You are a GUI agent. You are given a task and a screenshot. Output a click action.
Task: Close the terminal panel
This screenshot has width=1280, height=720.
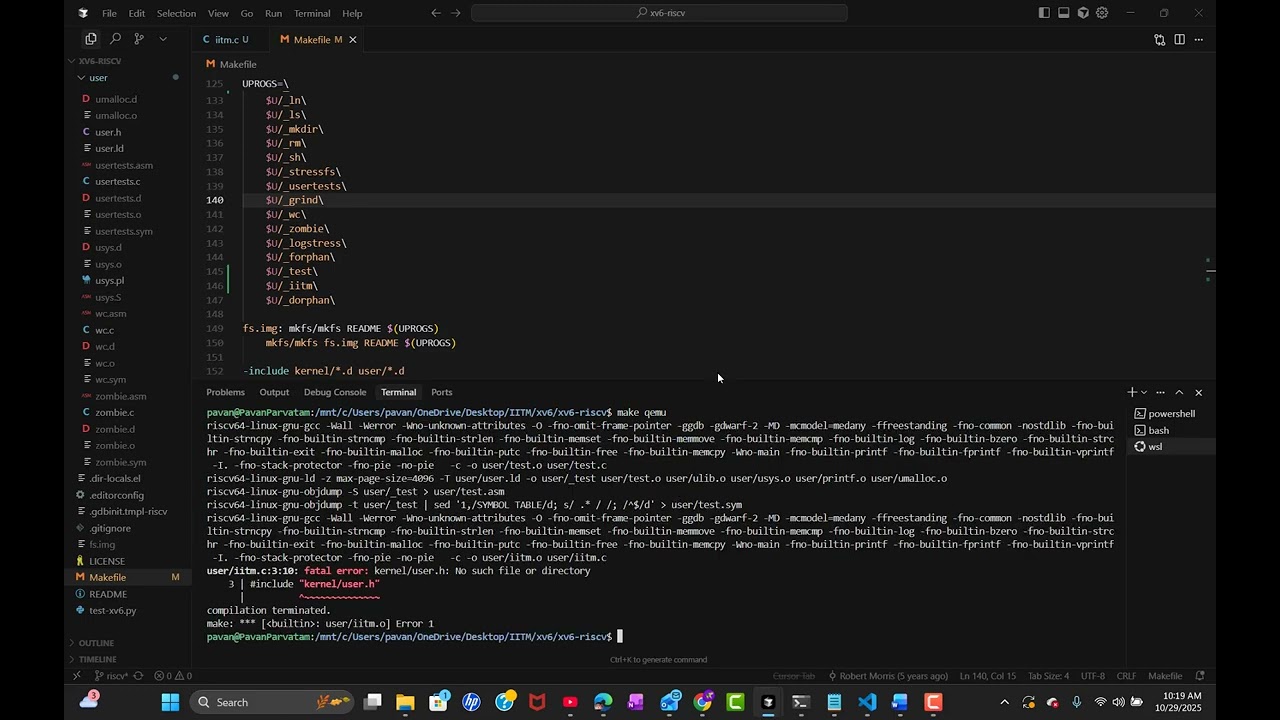tap(1198, 392)
